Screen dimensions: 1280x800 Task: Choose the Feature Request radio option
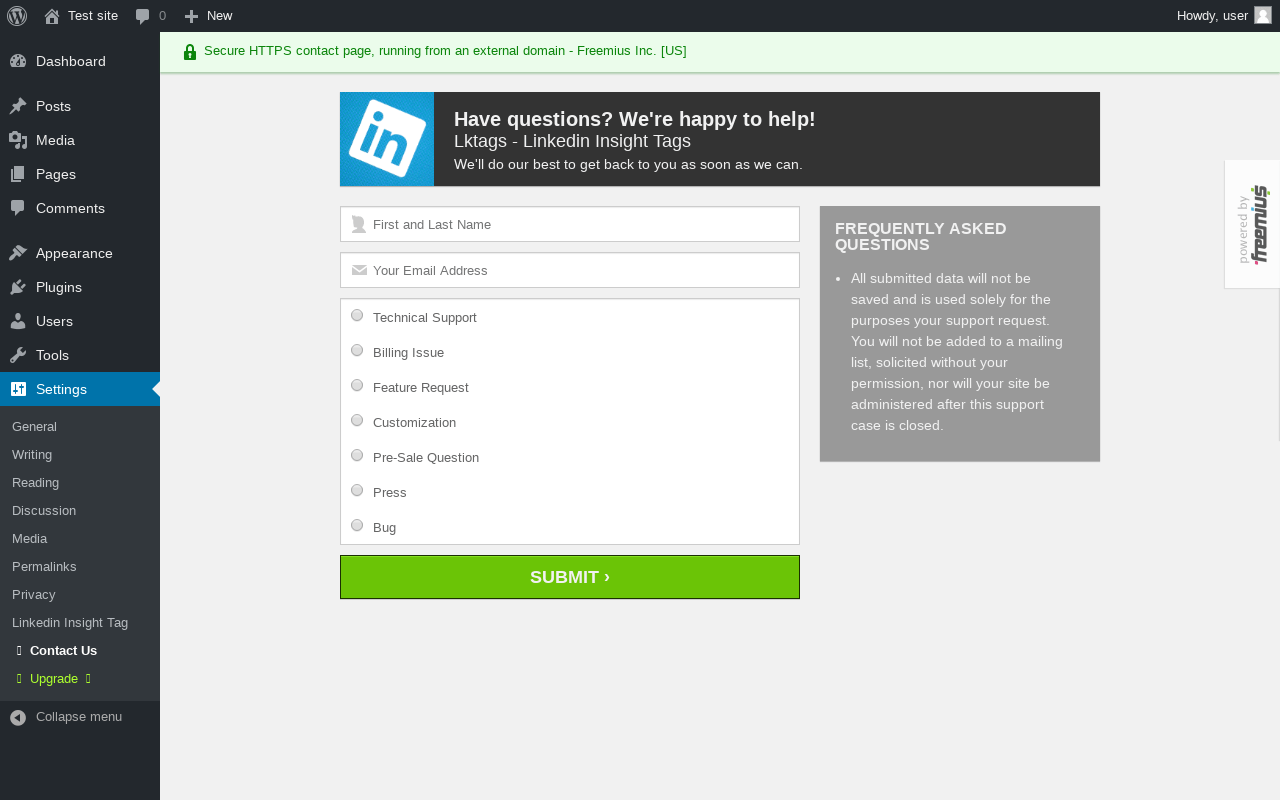click(357, 385)
